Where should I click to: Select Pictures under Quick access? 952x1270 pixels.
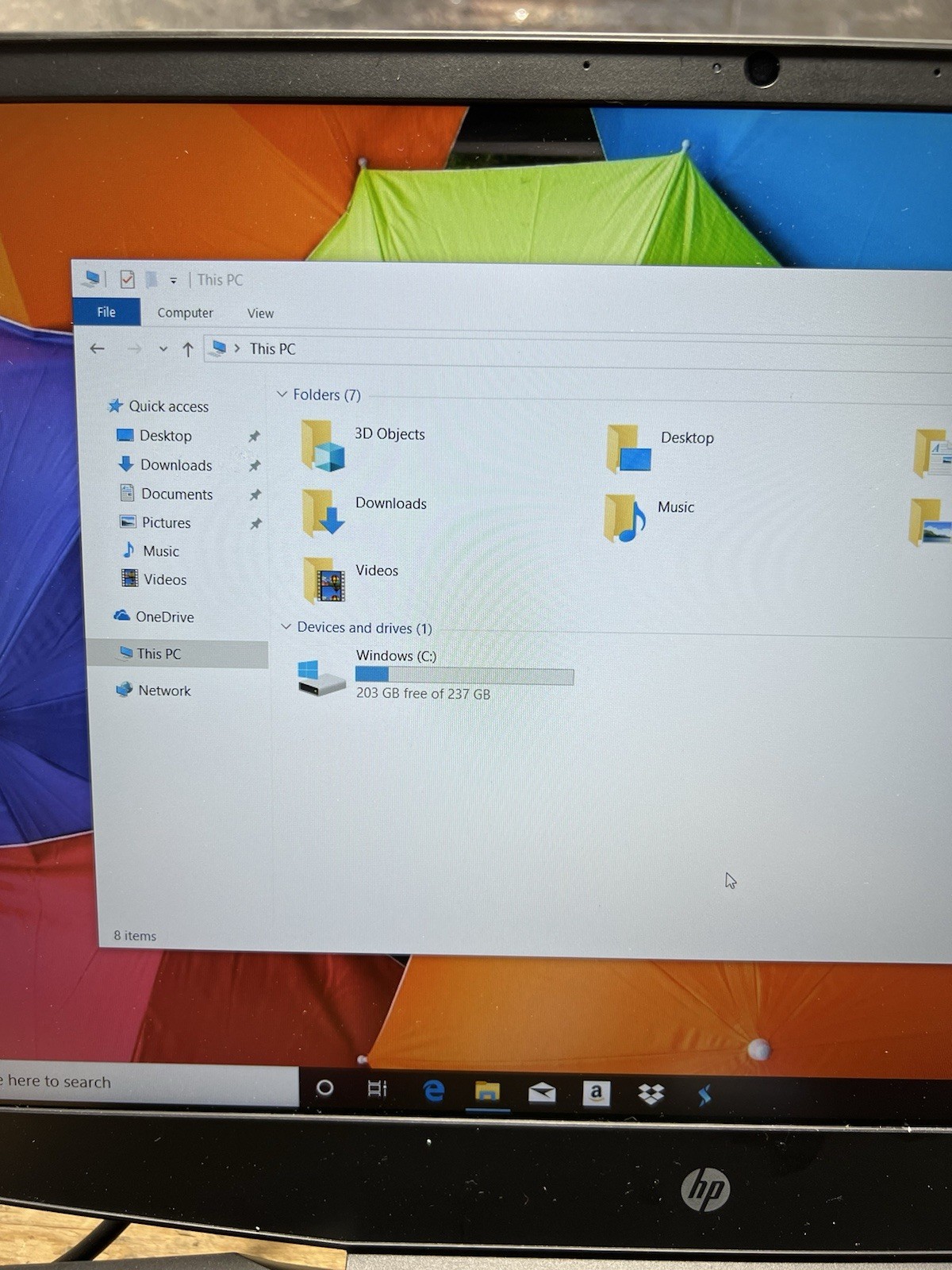click(x=155, y=522)
